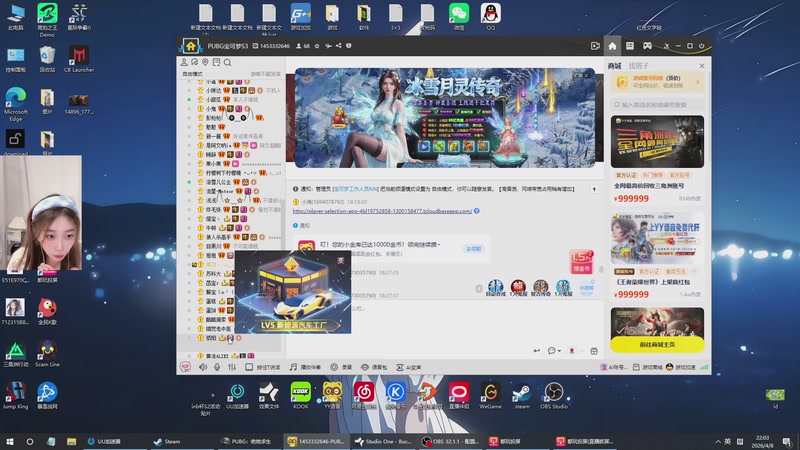Click the left arrow beside game icons row
The height and width of the screenshot is (450, 800).
coord(479,289)
